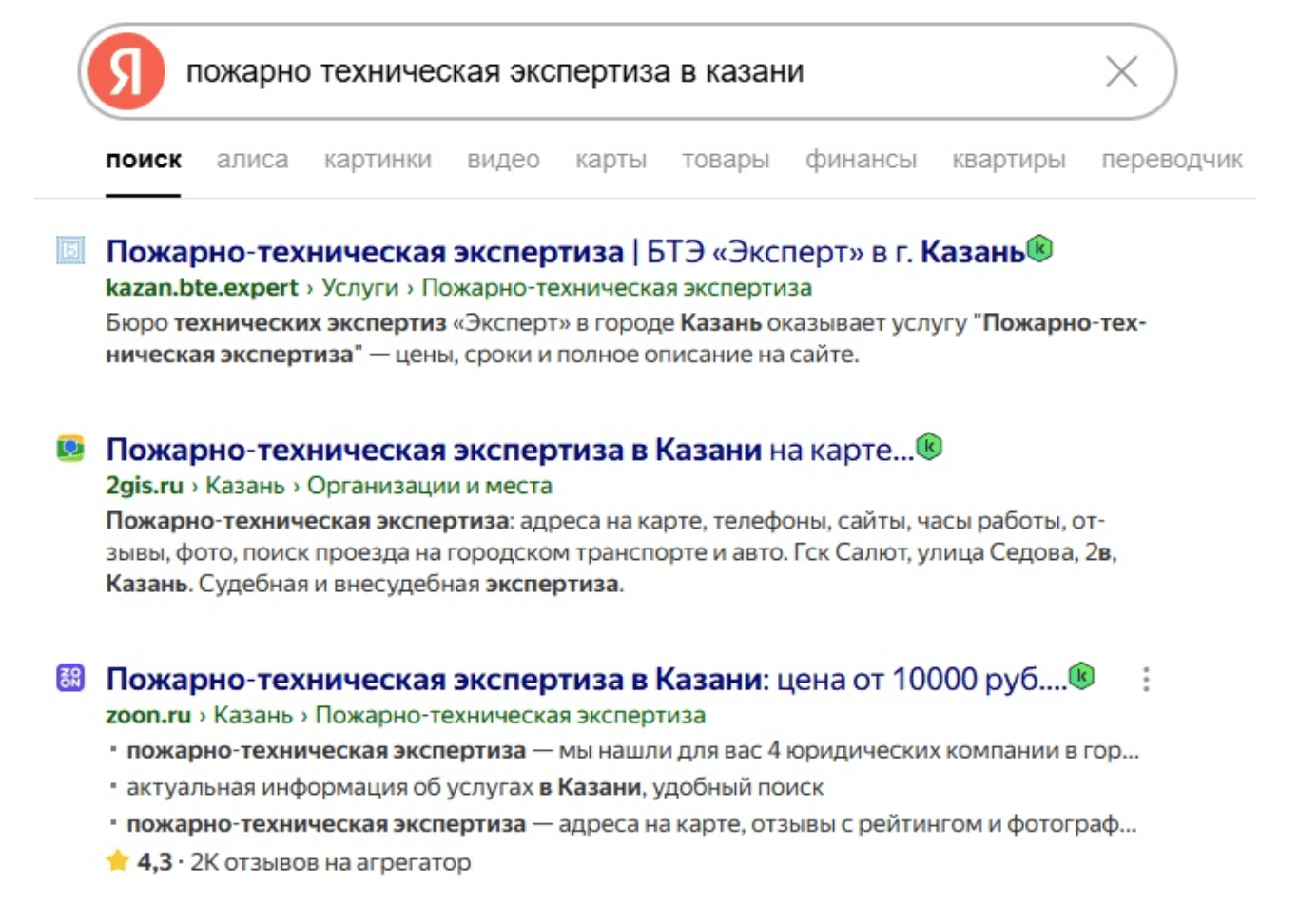This screenshot has width=1299, height=924.
Task: Open the Zoon result favicon
Action: [70, 678]
